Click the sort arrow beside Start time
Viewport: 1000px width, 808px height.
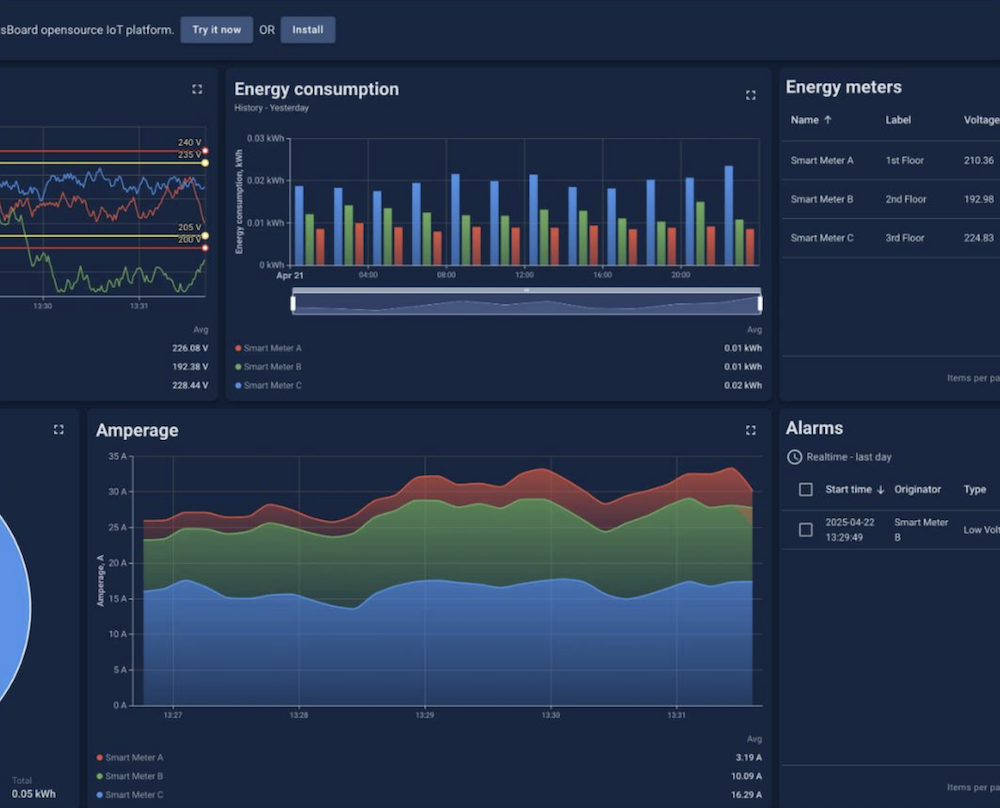tap(881, 490)
